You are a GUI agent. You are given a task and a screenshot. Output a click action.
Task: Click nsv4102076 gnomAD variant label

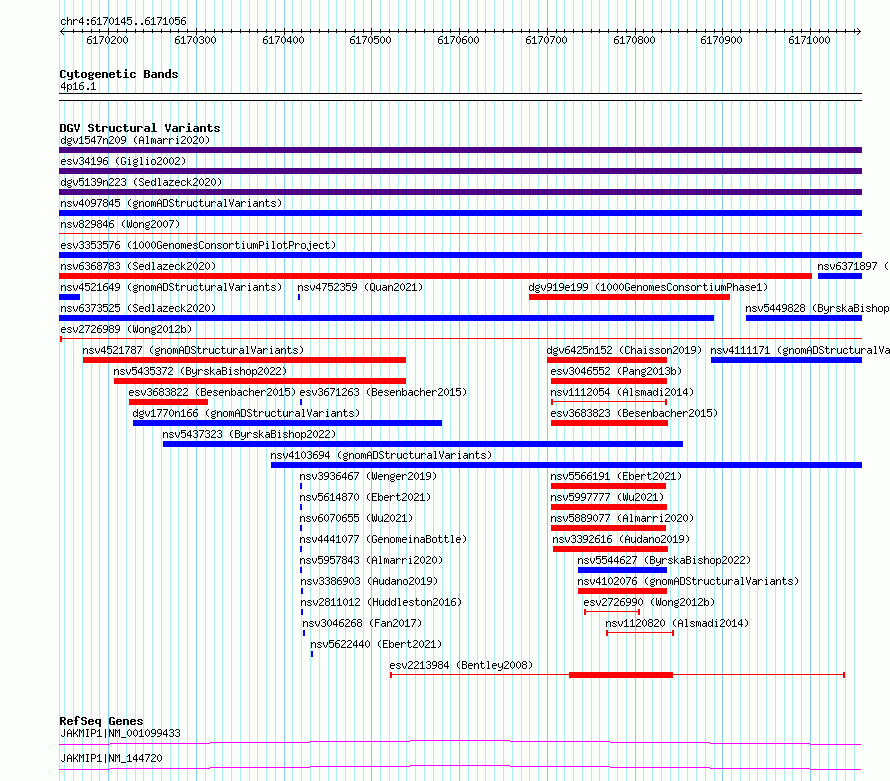point(688,581)
